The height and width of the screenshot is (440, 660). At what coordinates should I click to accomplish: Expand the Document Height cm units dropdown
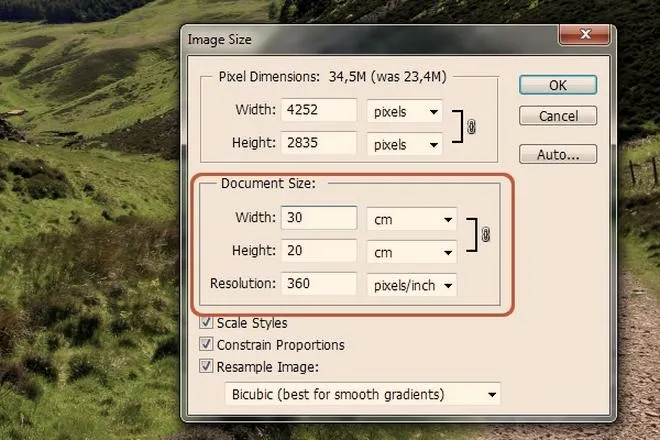(411, 251)
